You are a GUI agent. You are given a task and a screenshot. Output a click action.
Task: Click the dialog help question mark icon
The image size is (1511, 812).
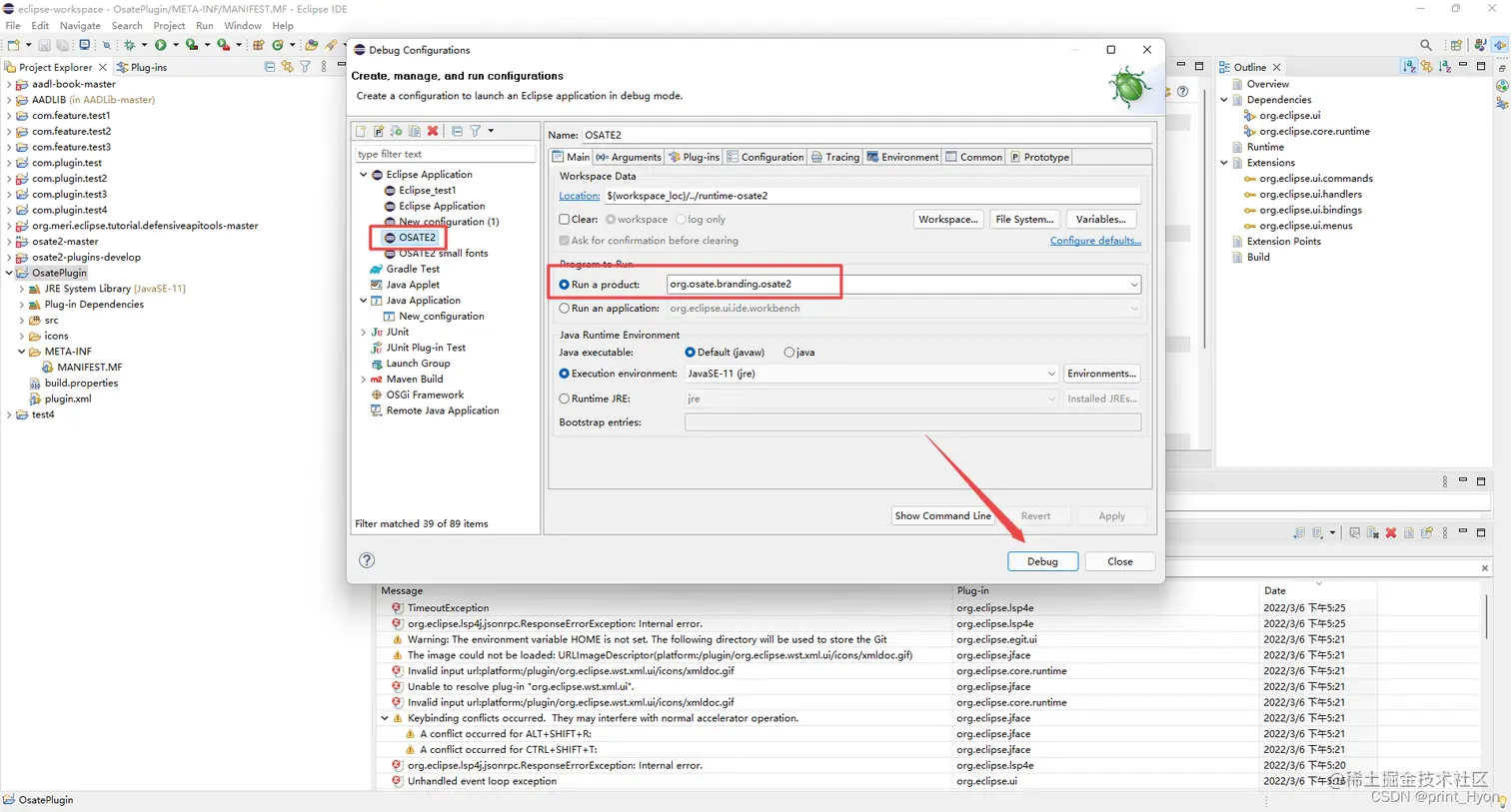click(x=367, y=560)
